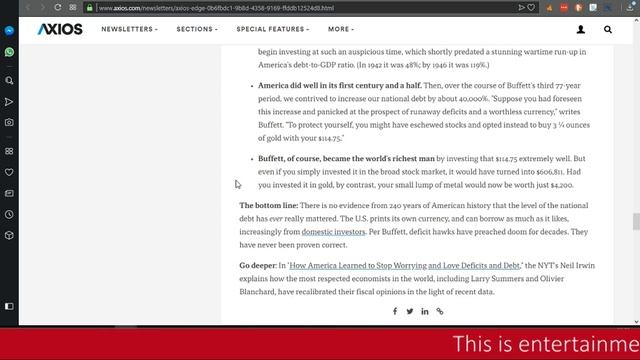Screen dimensions: 640x360
Task: Click the orange extension icon in toolbar
Action: tap(549, 8)
